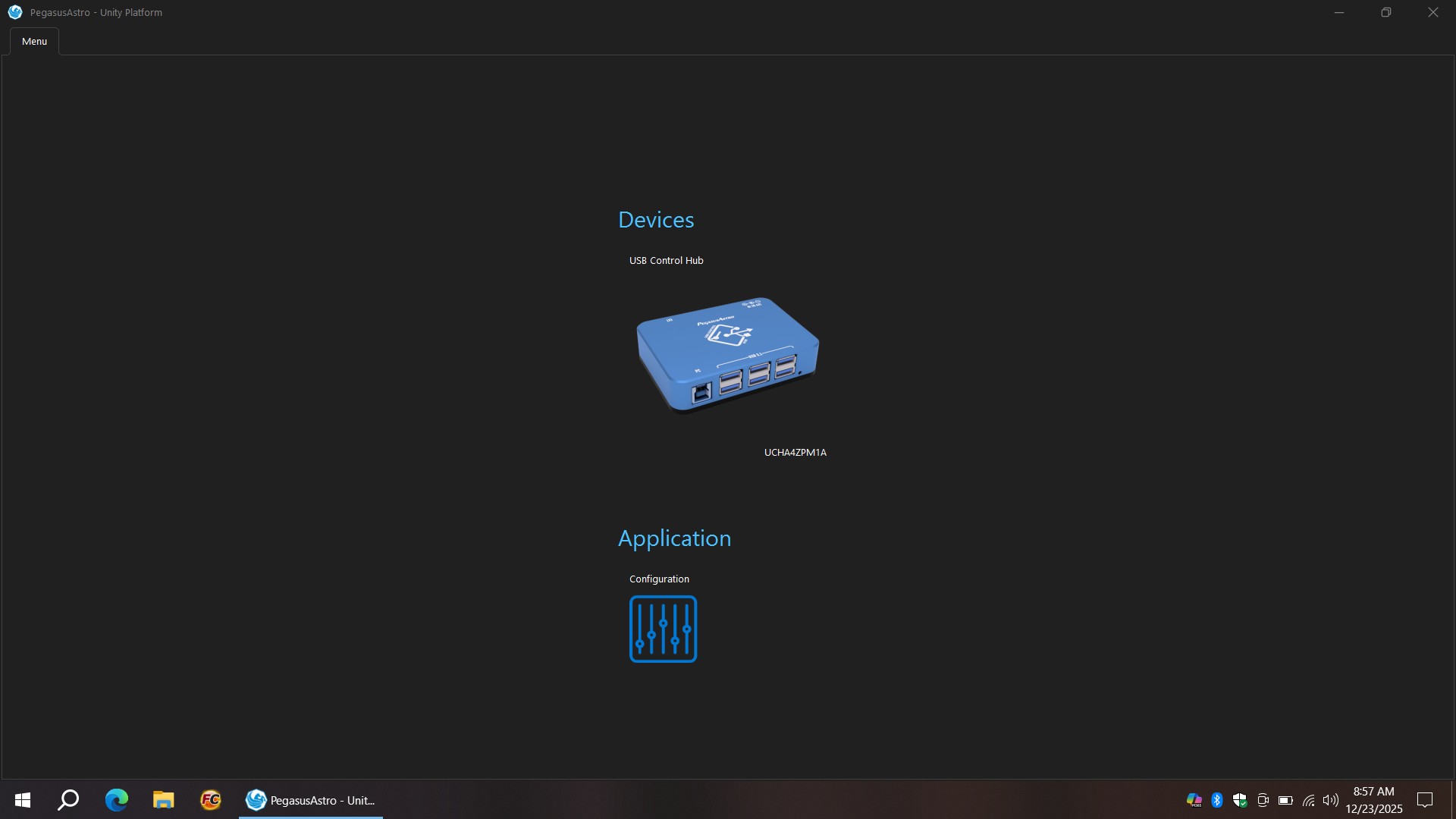Open the FC app in the taskbar
This screenshot has width=1456, height=819.
coord(210,800)
